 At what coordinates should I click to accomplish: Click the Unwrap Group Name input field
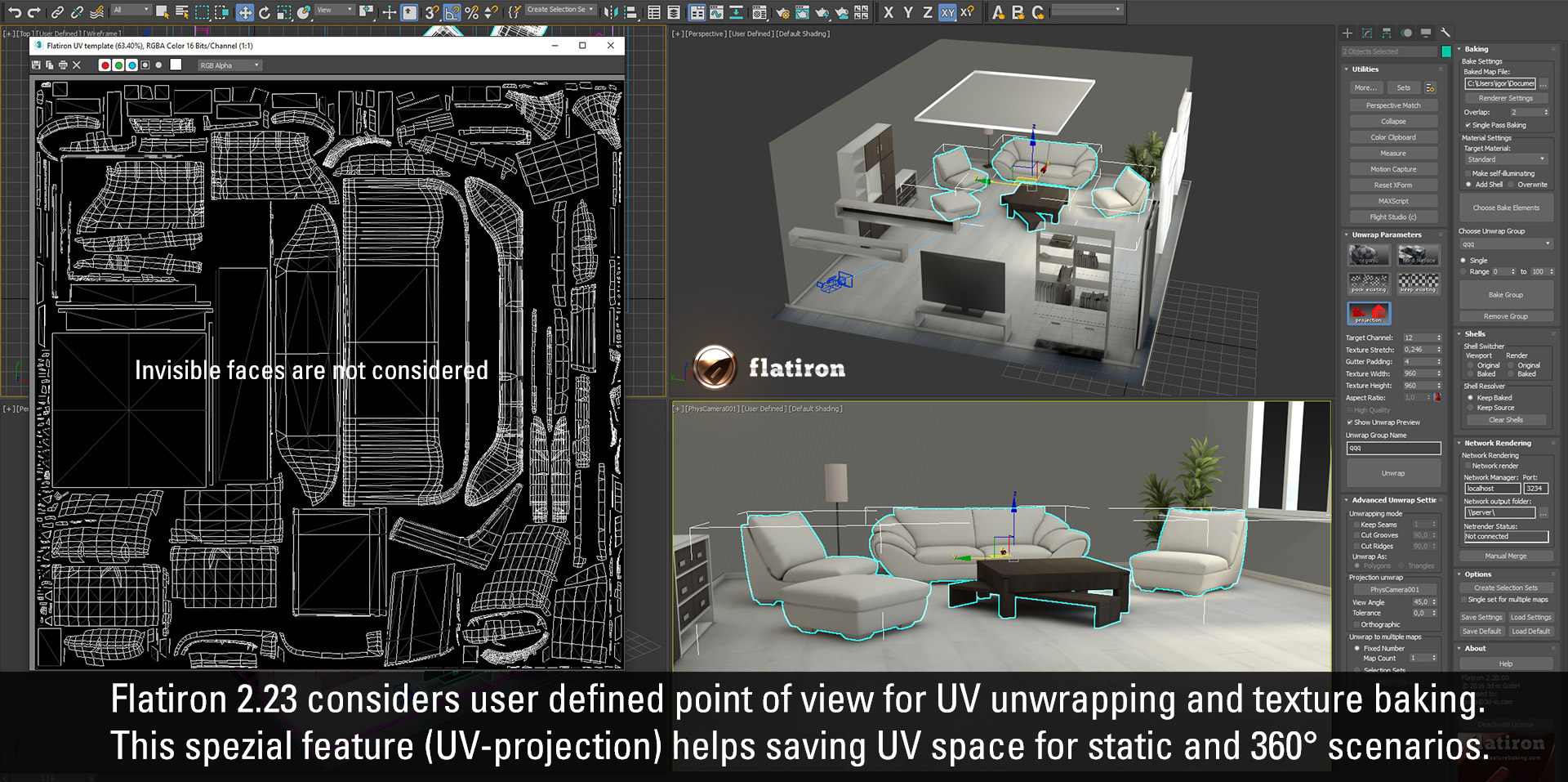pos(1393,448)
